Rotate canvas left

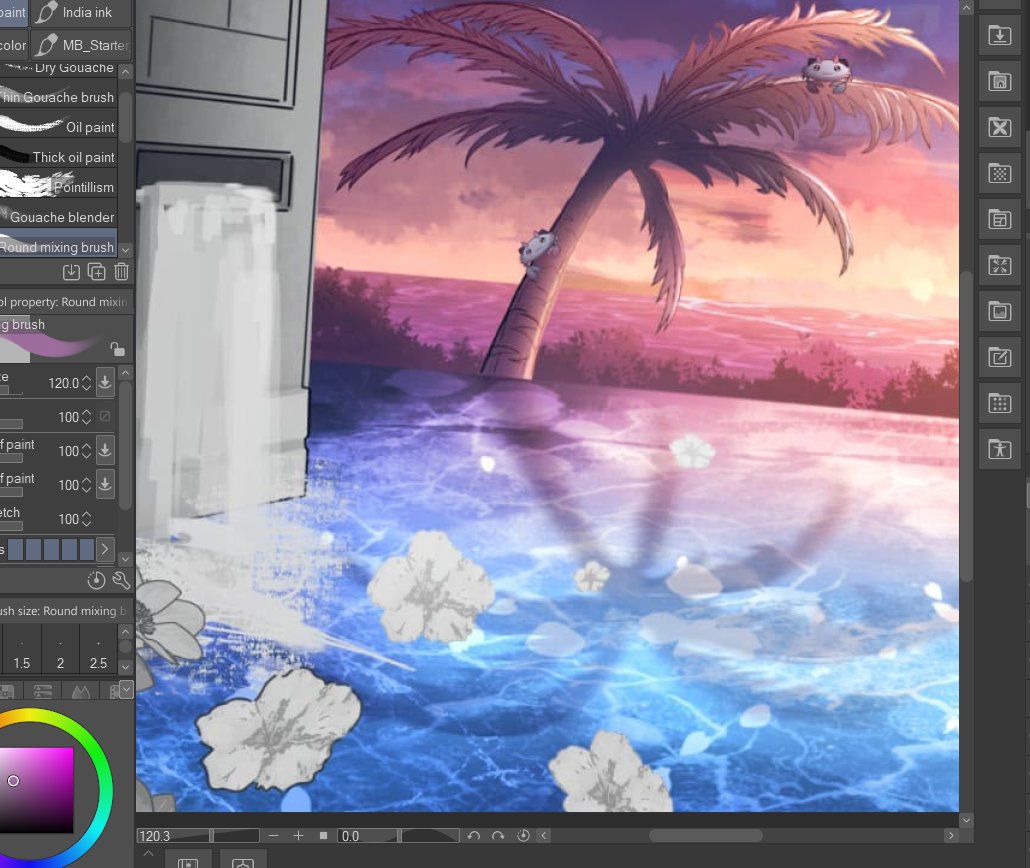(x=474, y=836)
